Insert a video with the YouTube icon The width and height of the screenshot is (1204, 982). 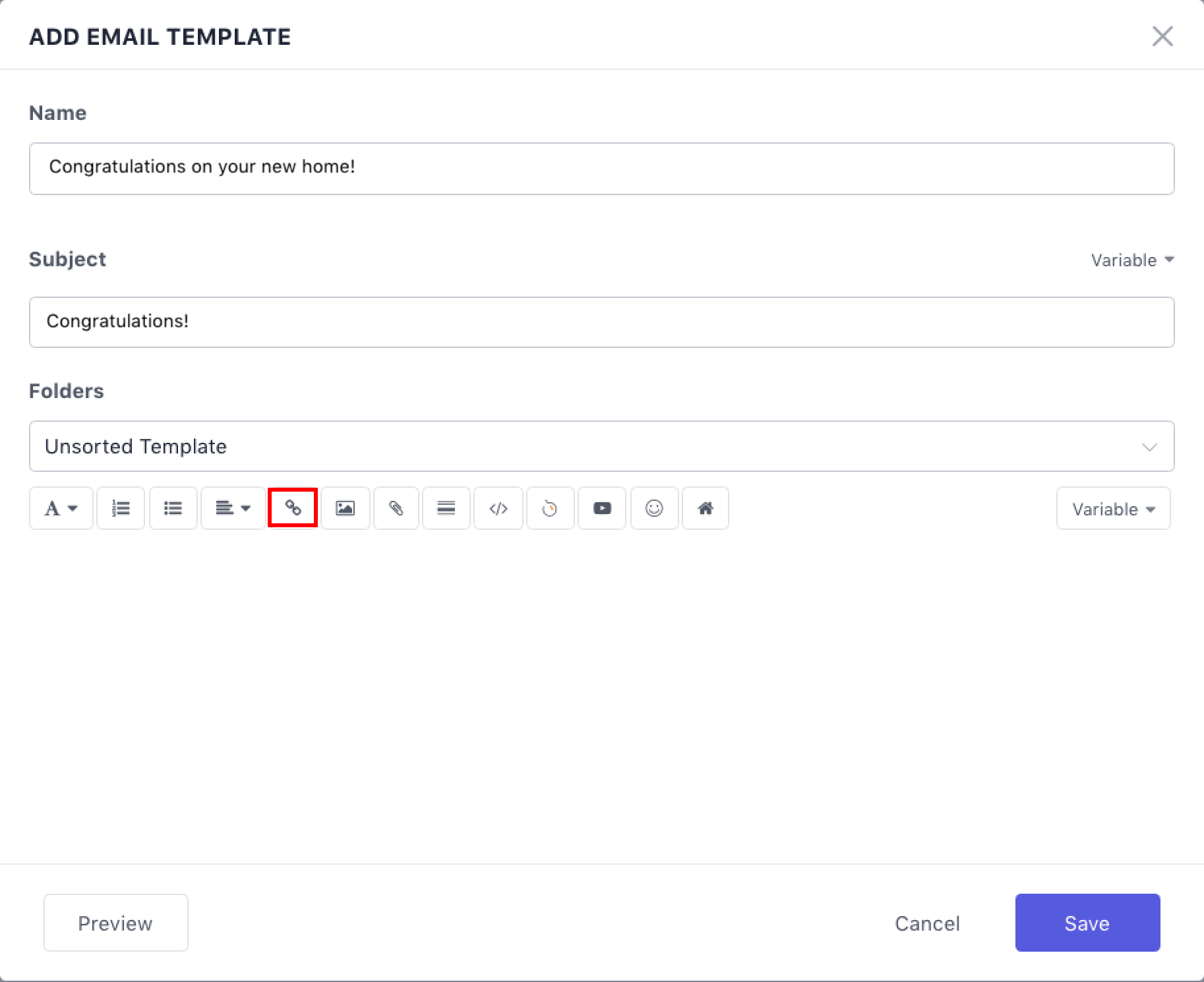(602, 508)
